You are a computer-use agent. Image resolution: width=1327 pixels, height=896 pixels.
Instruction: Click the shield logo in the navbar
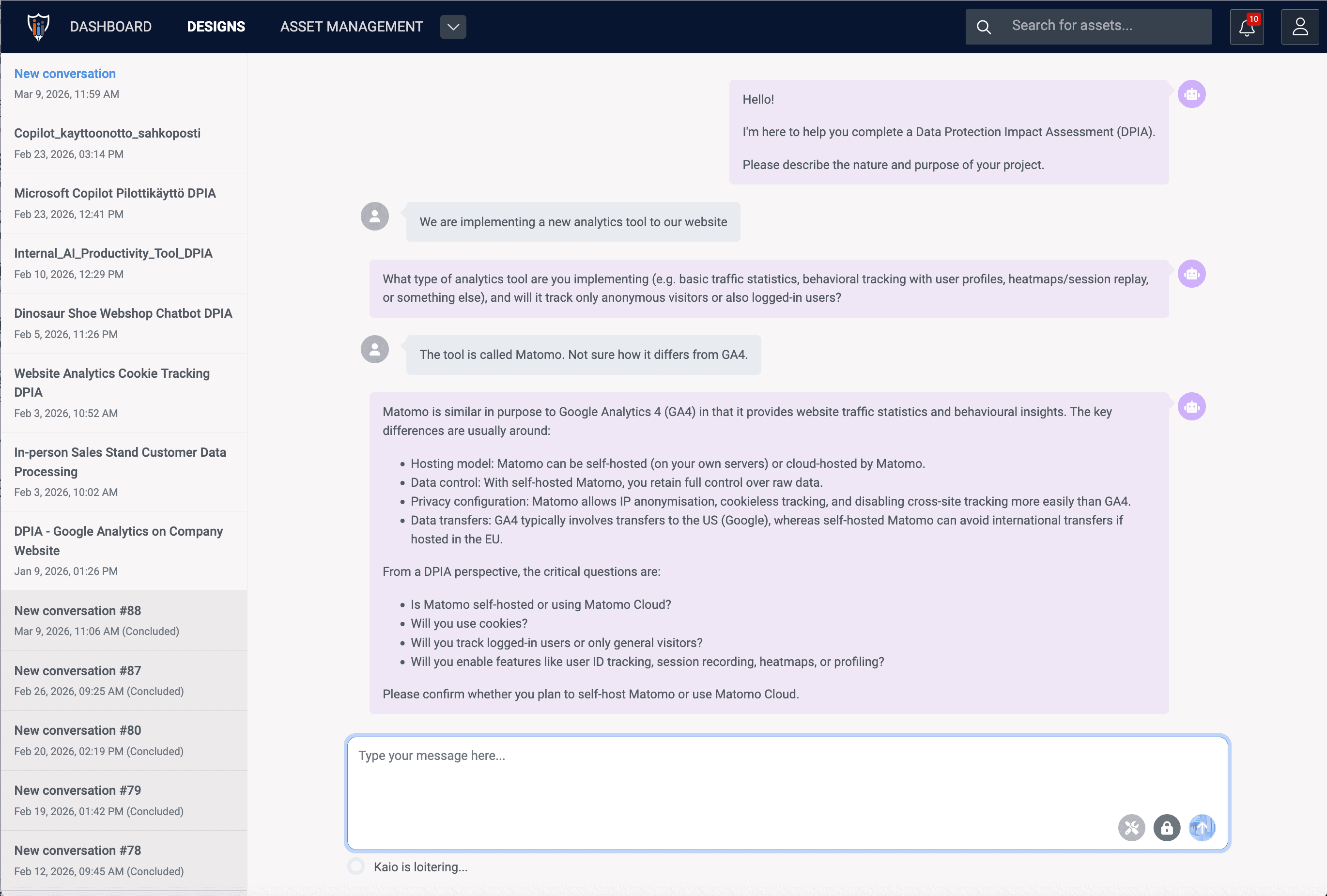coord(38,27)
